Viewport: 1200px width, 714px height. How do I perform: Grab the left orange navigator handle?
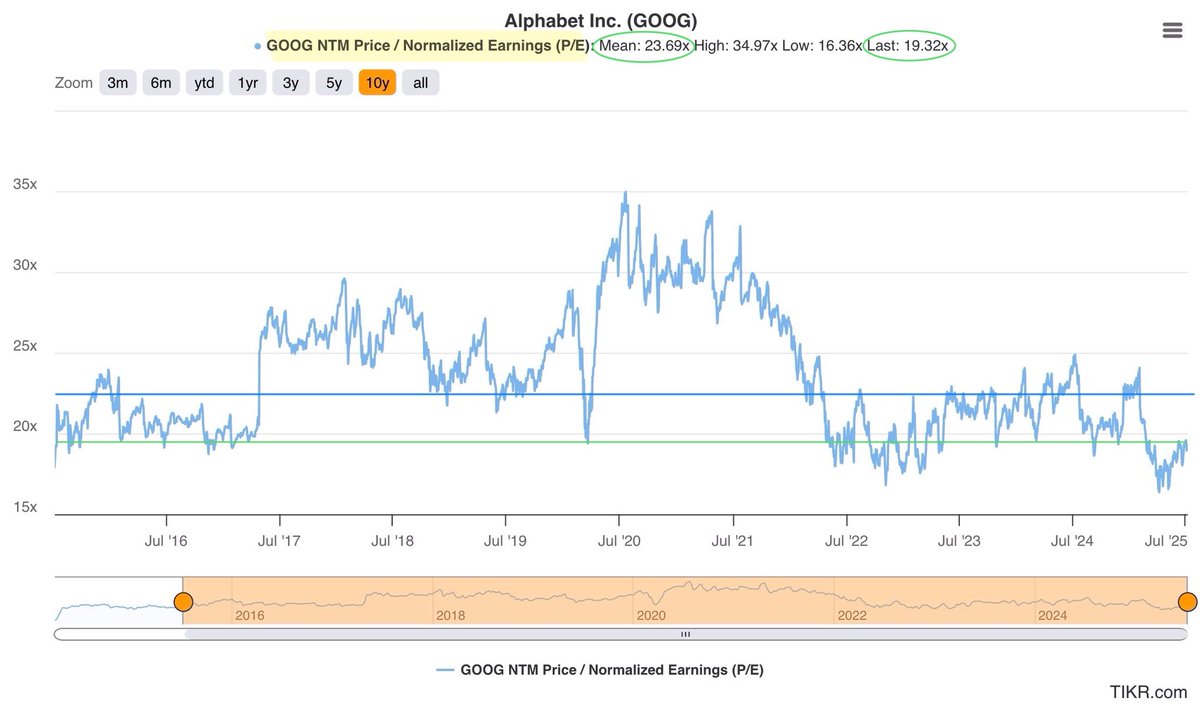pyautogui.click(x=183, y=602)
